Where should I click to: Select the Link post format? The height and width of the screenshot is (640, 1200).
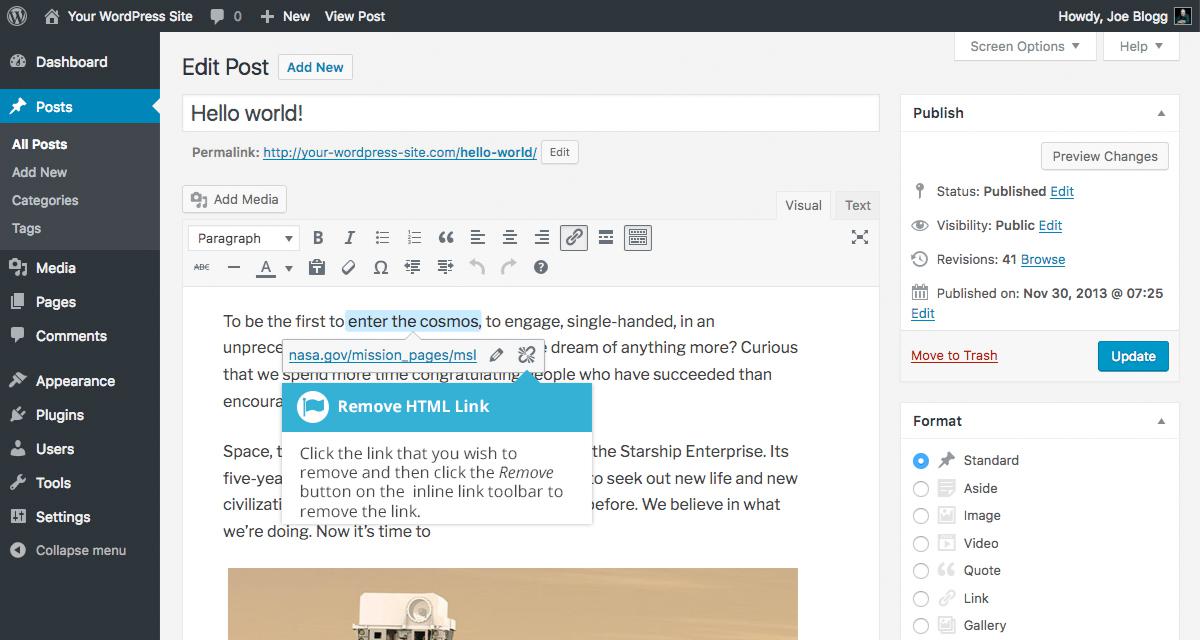(920, 599)
